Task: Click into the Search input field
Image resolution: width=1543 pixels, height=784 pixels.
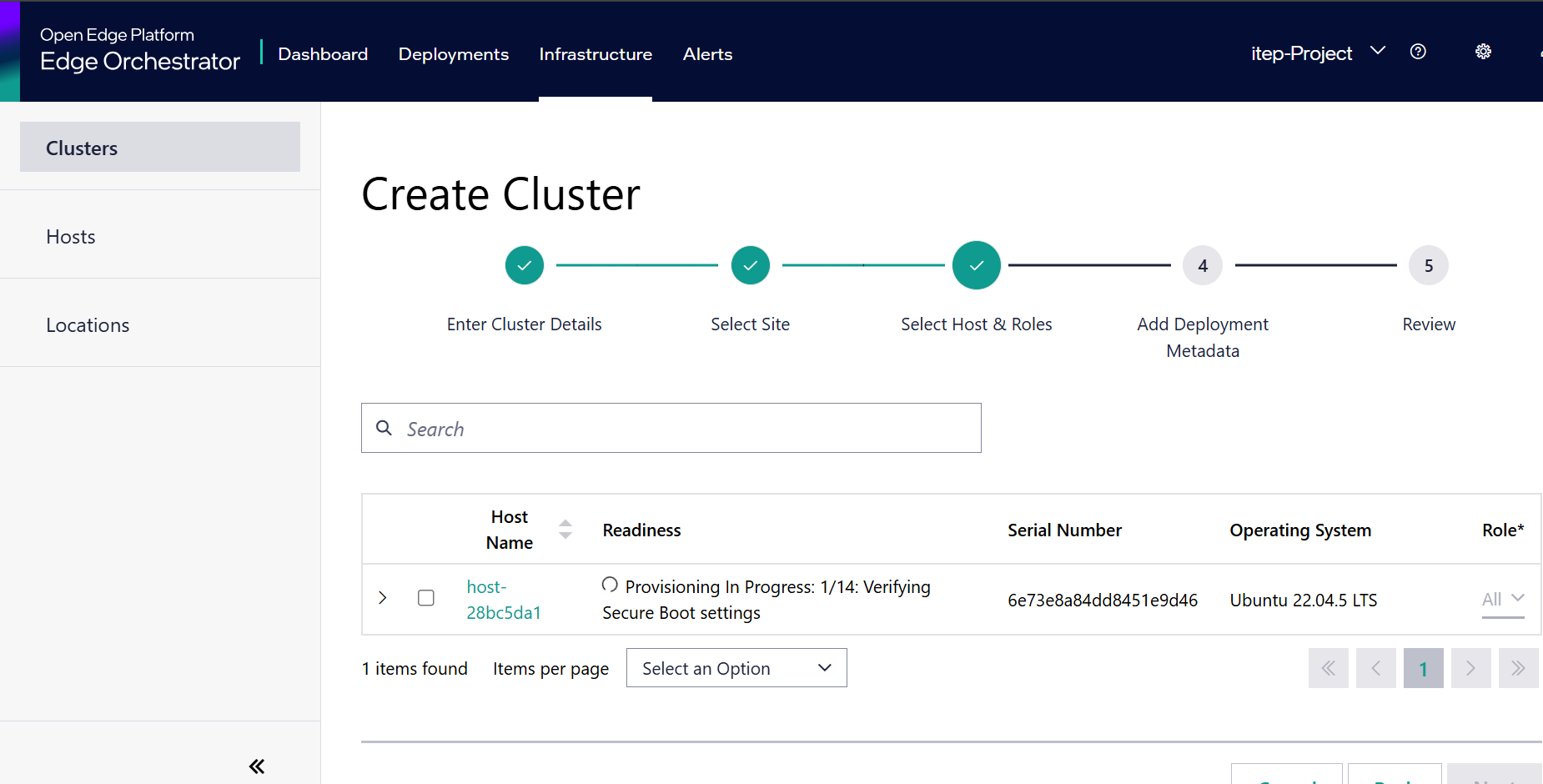Action: 684,429
